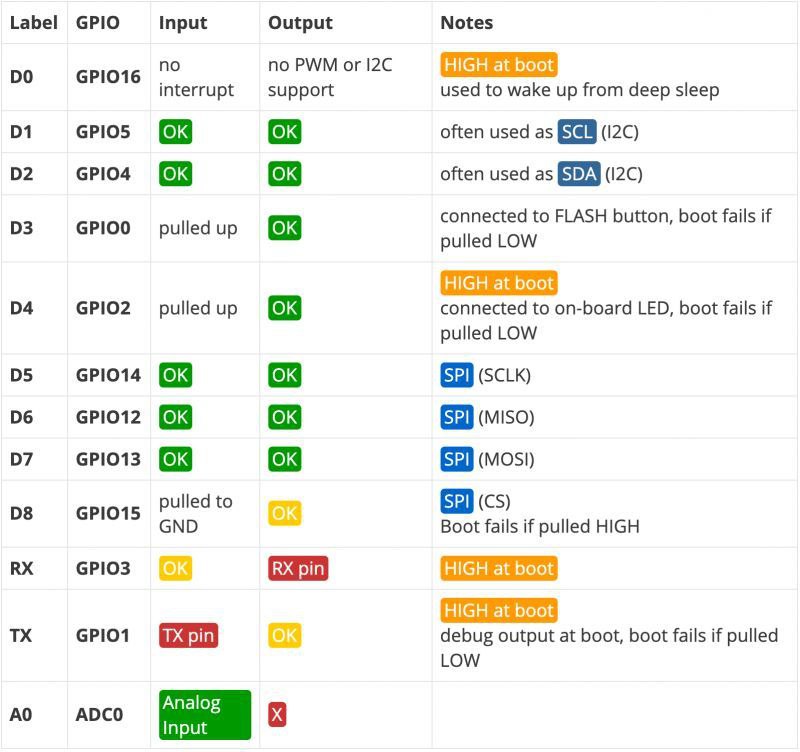Select the red TX pin badge
Screen dimensions: 800x752
click(189, 635)
